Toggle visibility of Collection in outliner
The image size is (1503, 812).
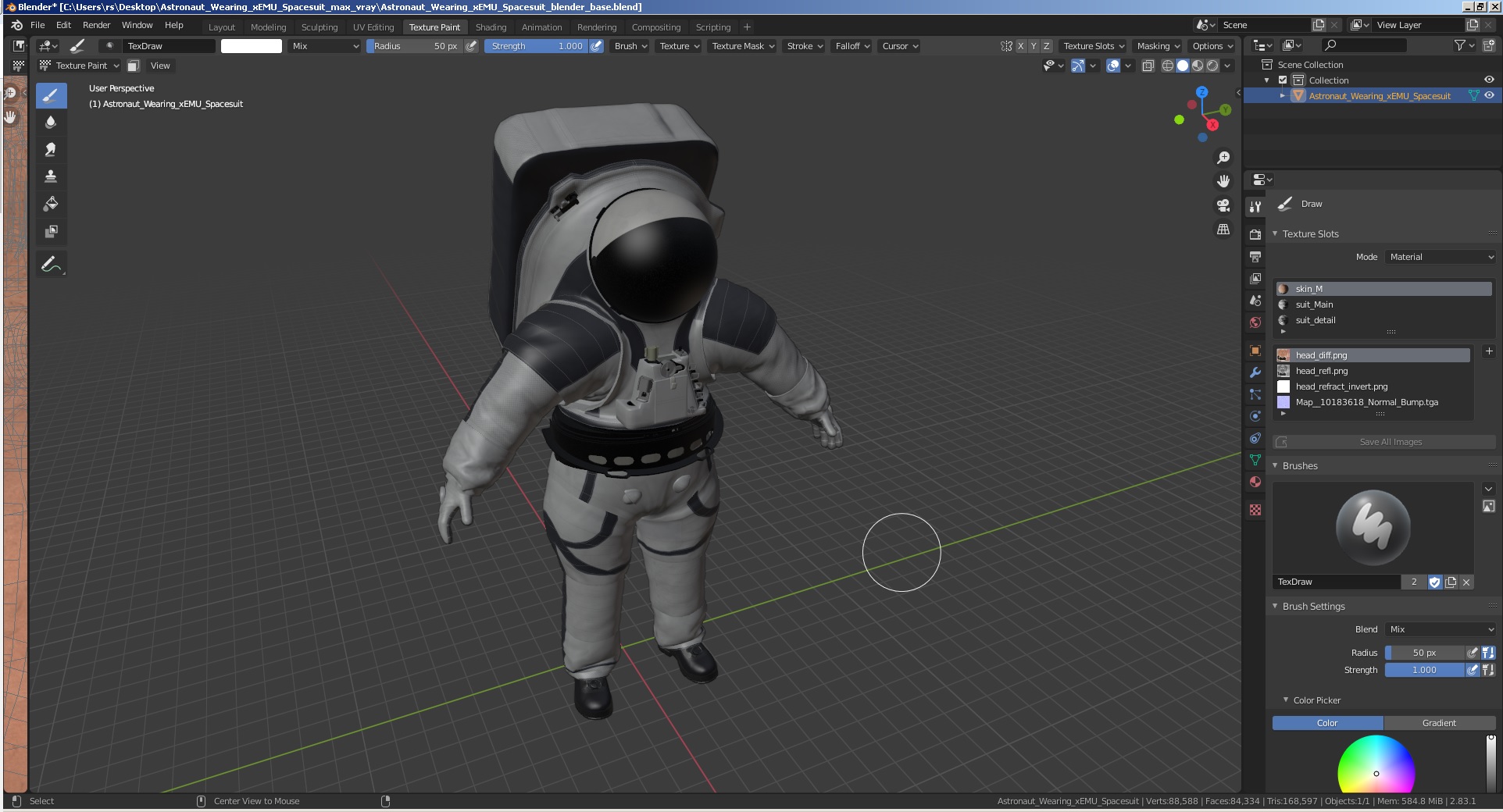1489,80
